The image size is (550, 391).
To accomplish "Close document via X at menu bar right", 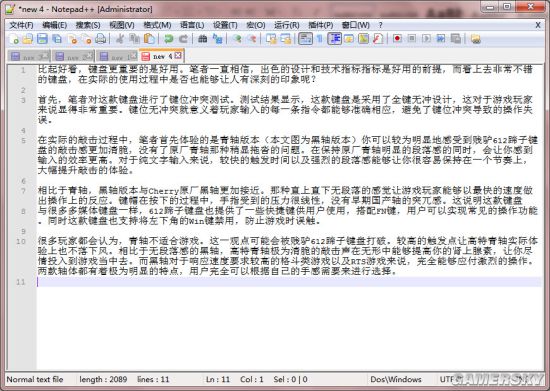I will pos(538,25).
